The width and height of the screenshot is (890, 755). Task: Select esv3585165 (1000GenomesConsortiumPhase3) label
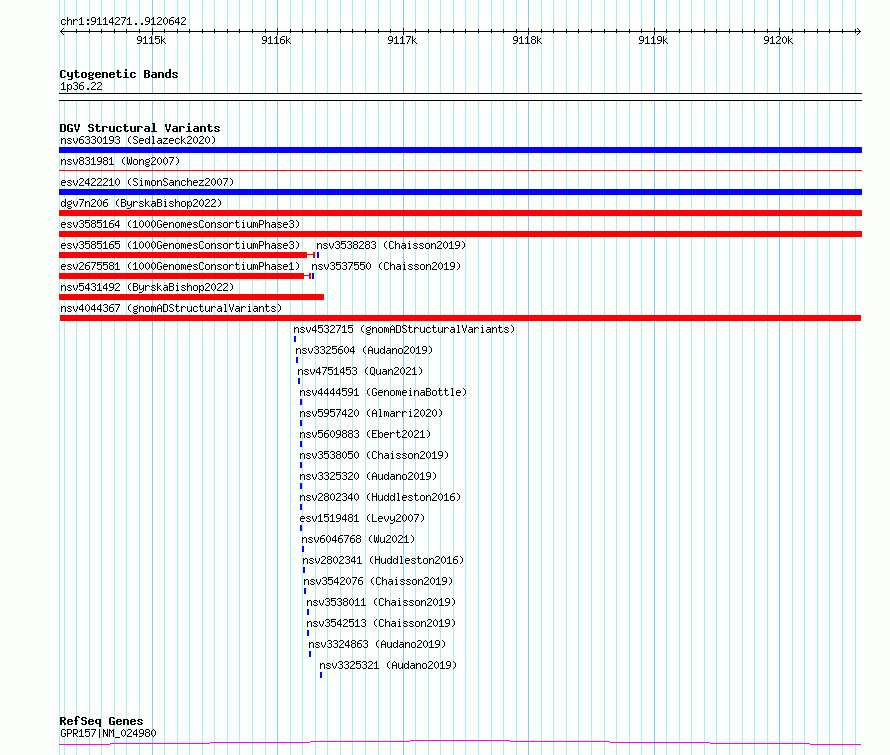[x=180, y=245]
